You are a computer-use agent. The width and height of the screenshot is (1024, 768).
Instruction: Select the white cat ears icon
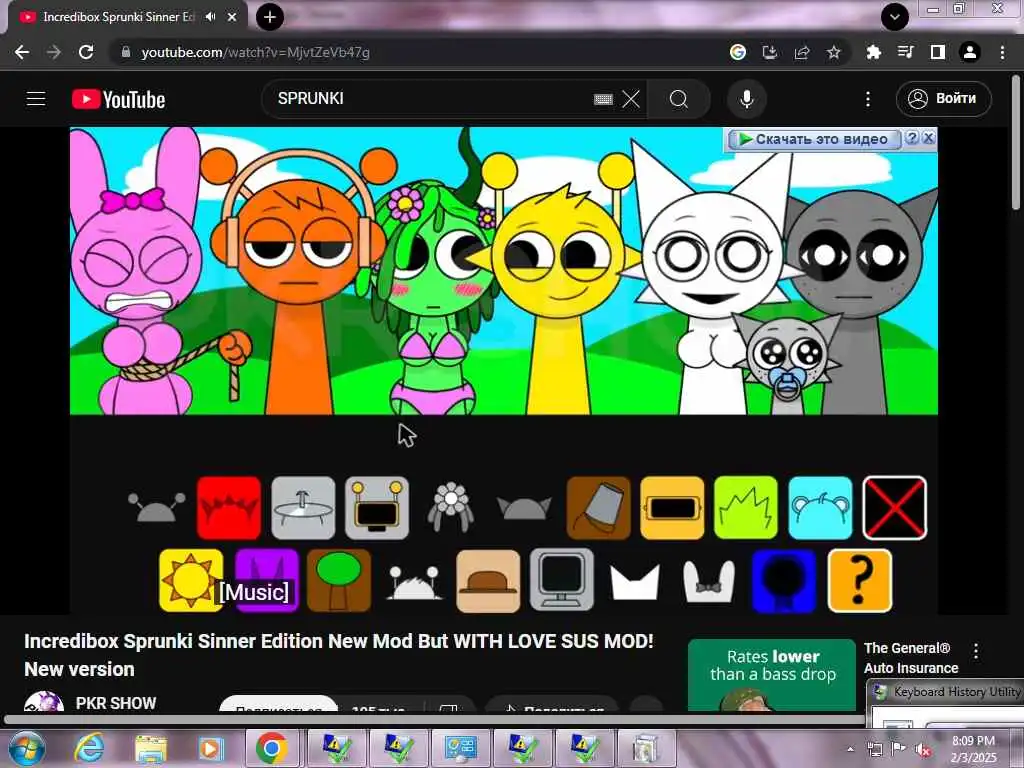pyautogui.click(x=635, y=583)
